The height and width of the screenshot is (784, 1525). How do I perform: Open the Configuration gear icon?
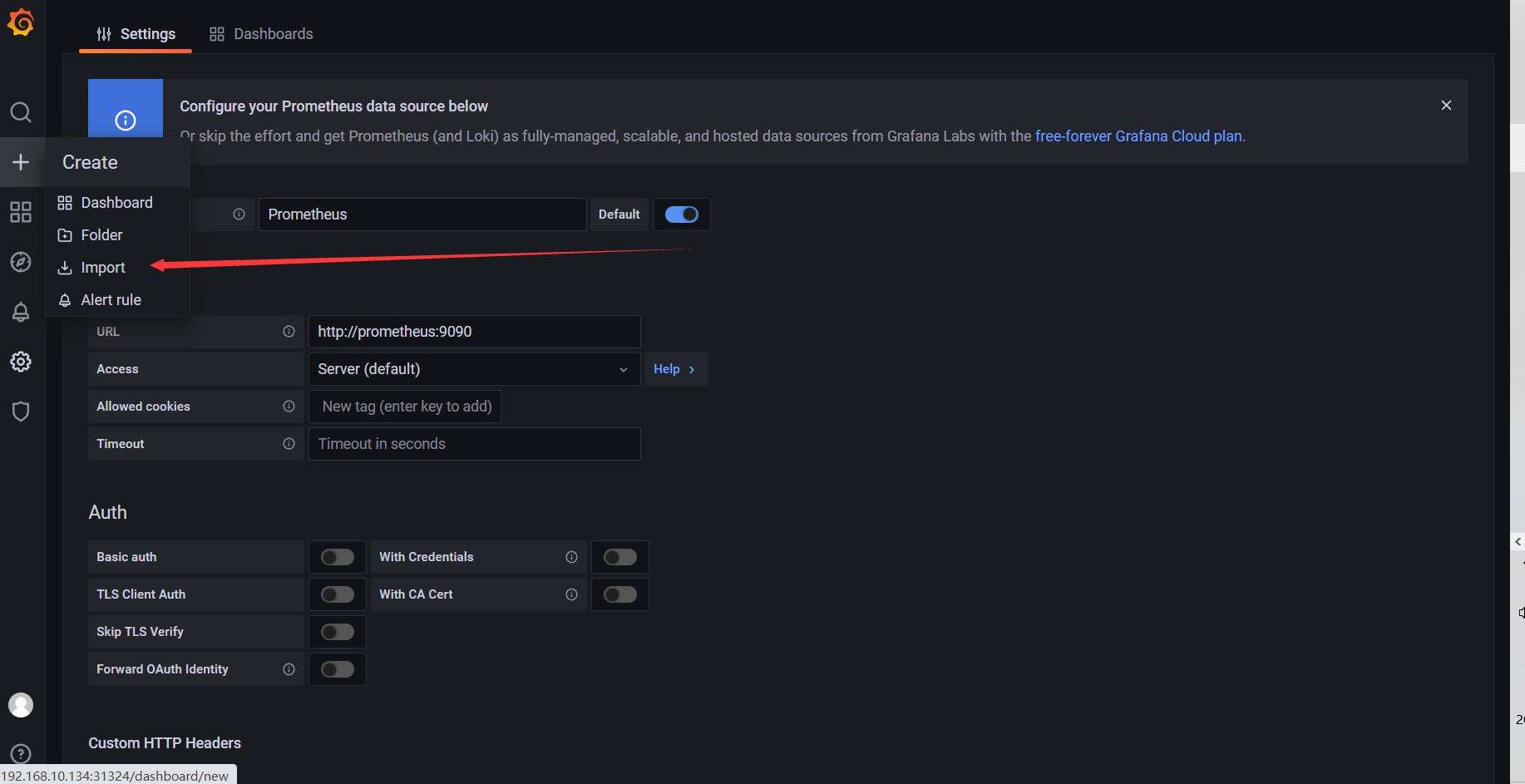21,362
